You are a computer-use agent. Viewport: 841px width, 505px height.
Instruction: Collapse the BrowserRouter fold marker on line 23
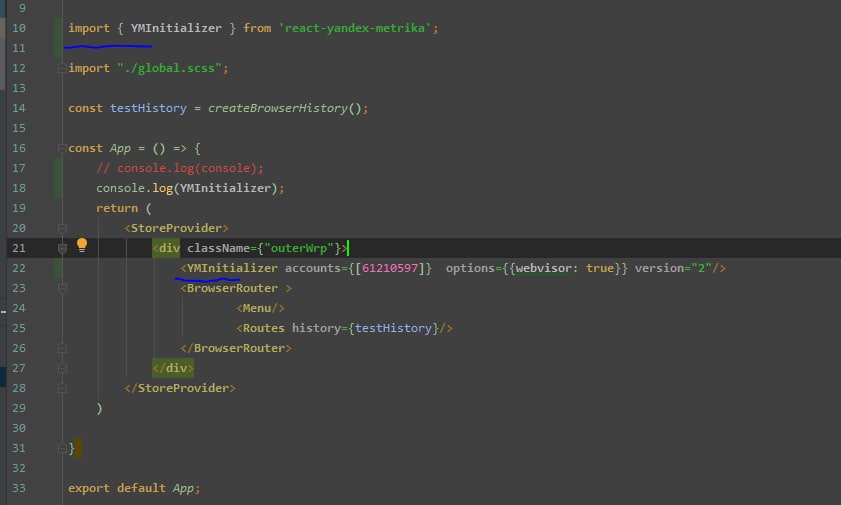[x=62, y=288]
